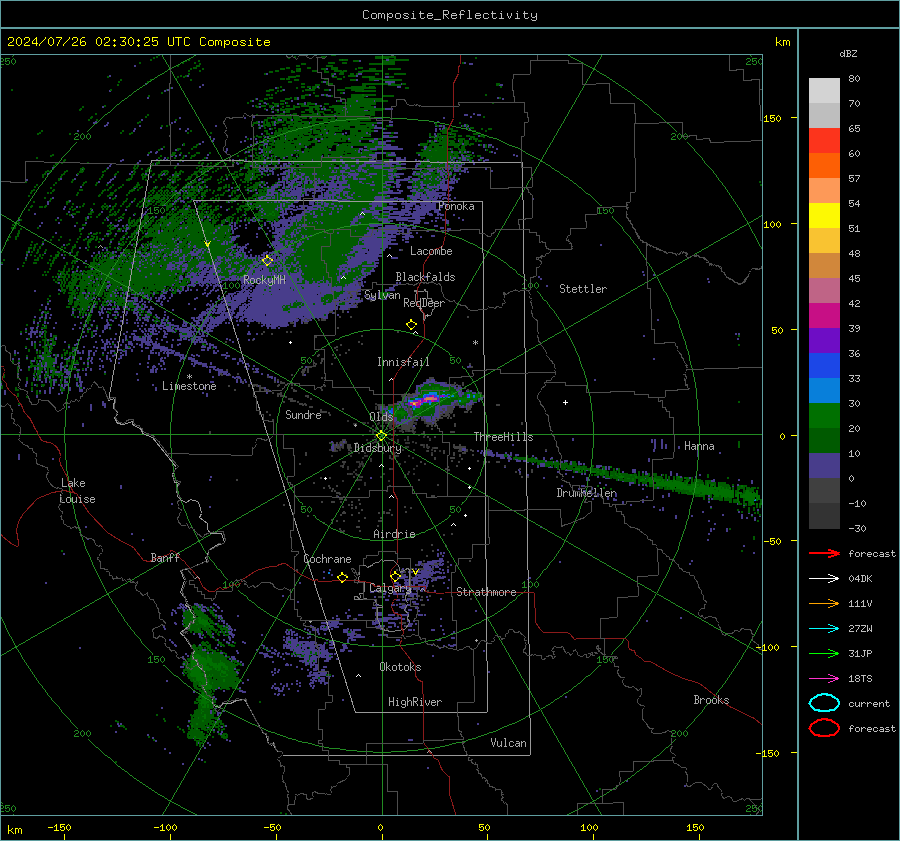Viewport: 900px width, 841px height.
Task: Click the HighRiver town label
Action: [x=415, y=702]
